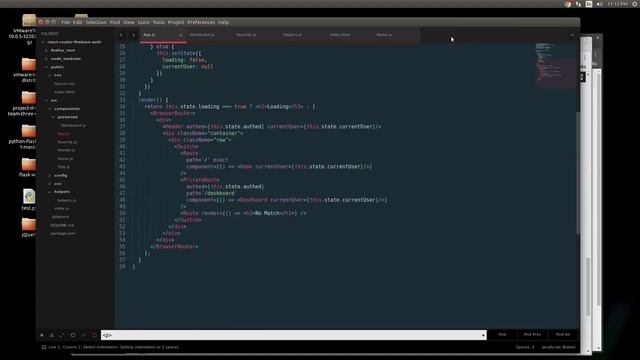Open .gitignore in the sidebar
The width and height of the screenshot is (640, 360).
pos(60,217)
